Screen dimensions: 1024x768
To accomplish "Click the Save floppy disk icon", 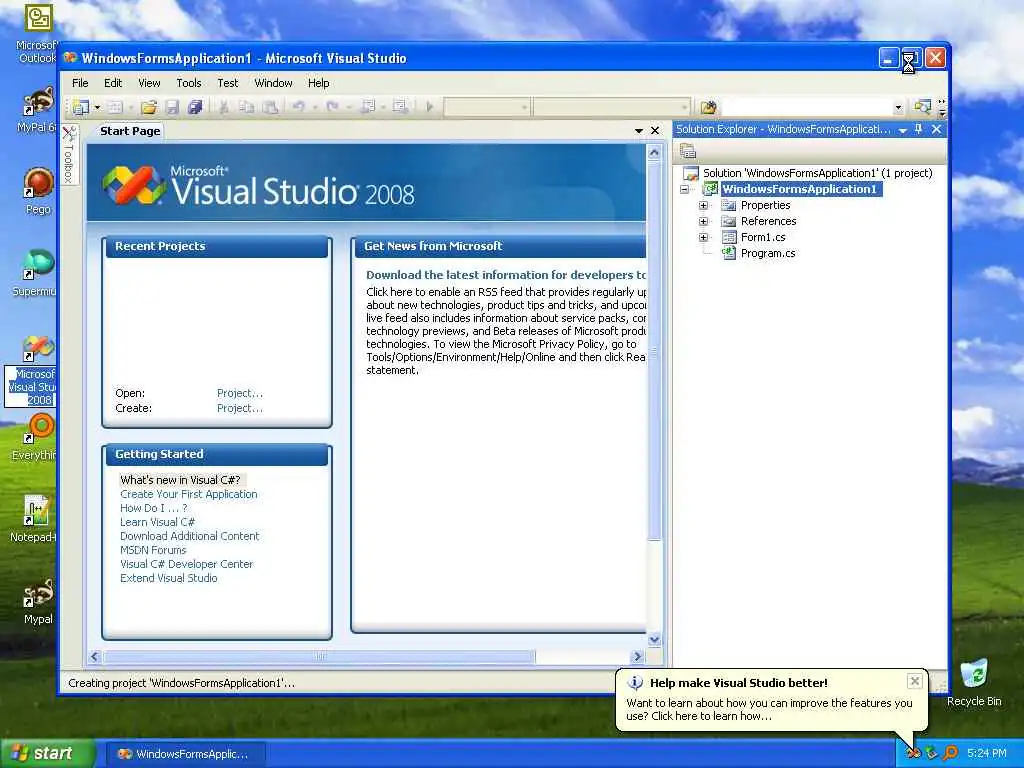I will pyautogui.click(x=172, y=107).
